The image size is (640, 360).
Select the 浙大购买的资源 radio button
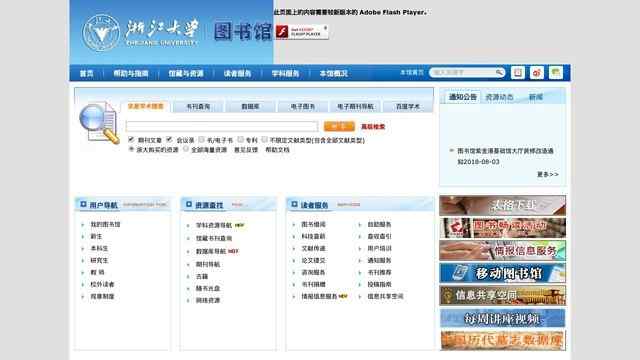point(131,149)
